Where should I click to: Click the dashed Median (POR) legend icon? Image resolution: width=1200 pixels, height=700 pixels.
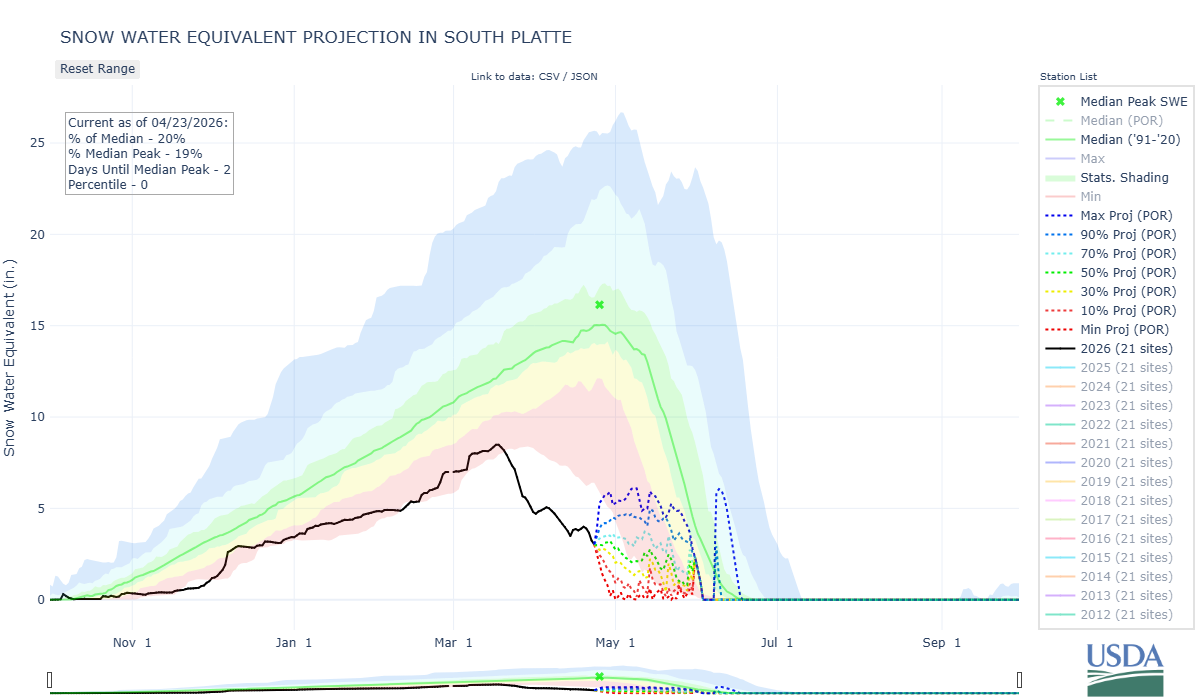click(x=1059, y=120)
